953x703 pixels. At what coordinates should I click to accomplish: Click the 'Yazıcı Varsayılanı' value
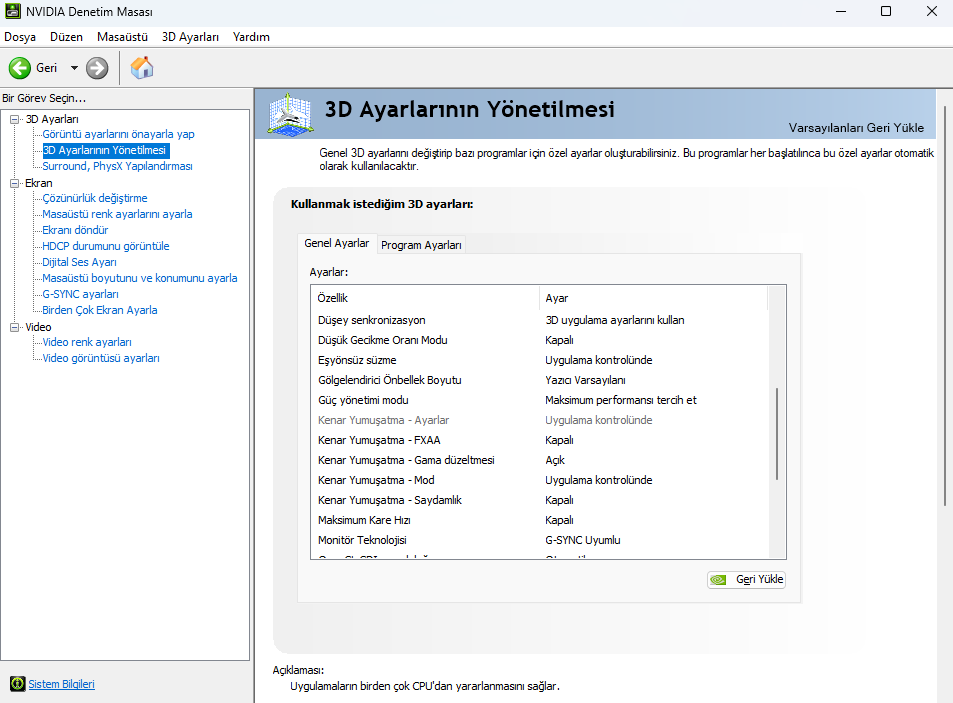pyautogui.click(x=585, y=380)
